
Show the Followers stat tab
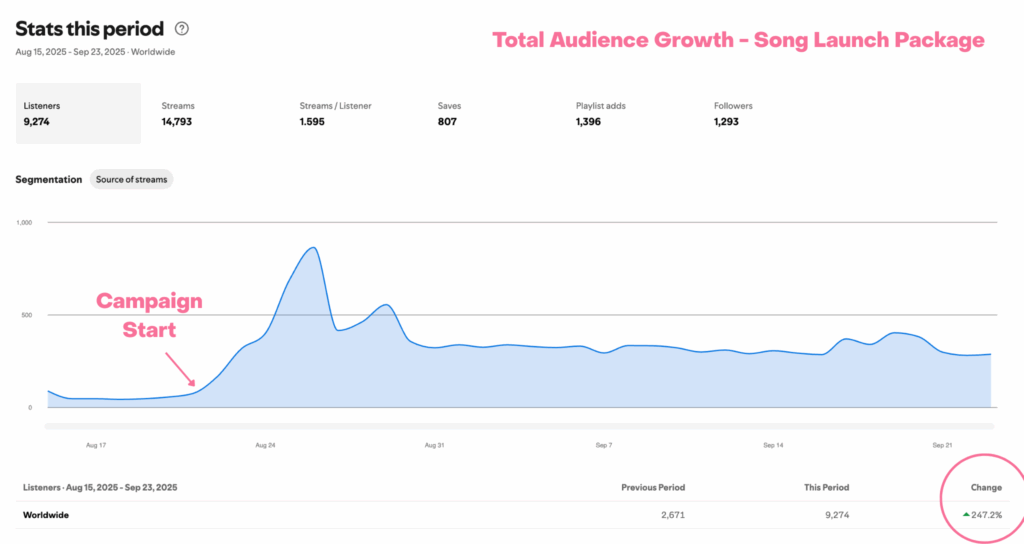[733, 113]
